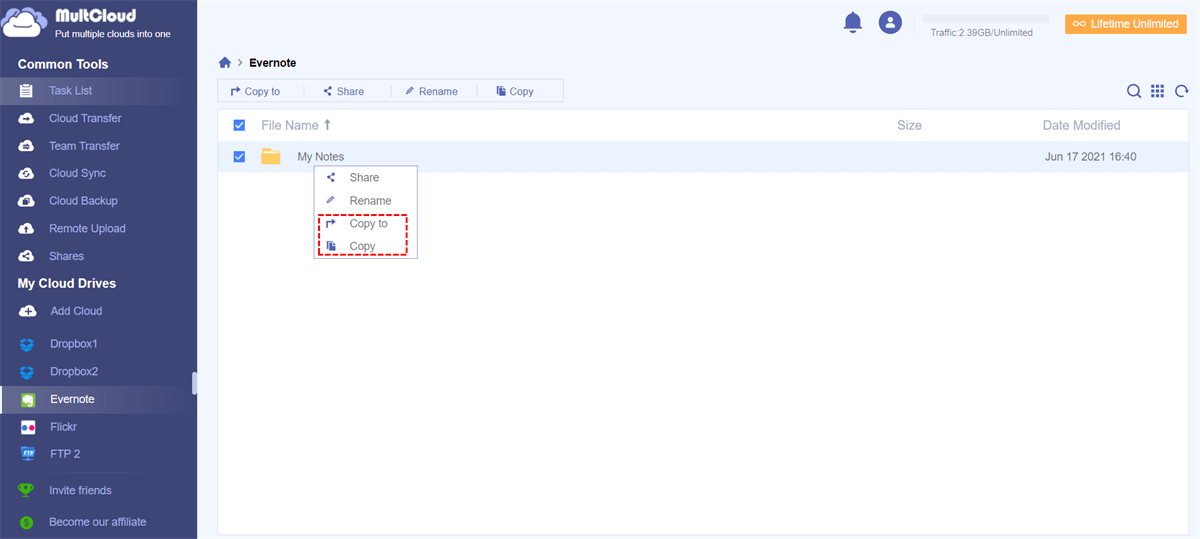Click the Date Modified column header
Image resolution: width=1200 pixels, height=539 pixels.
(1081, 125)
